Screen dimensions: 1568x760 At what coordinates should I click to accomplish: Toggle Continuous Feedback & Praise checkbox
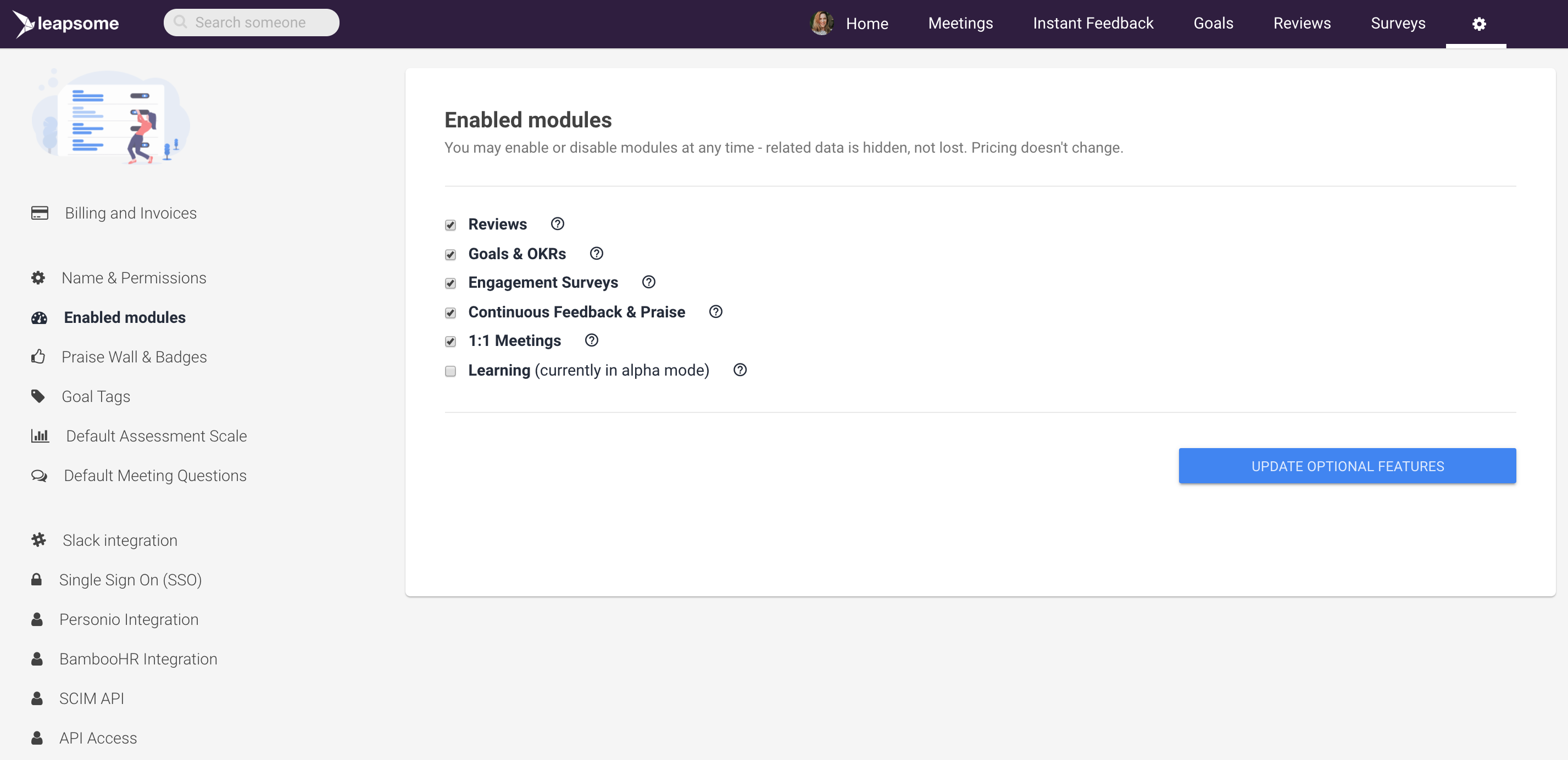click(451, 313)
